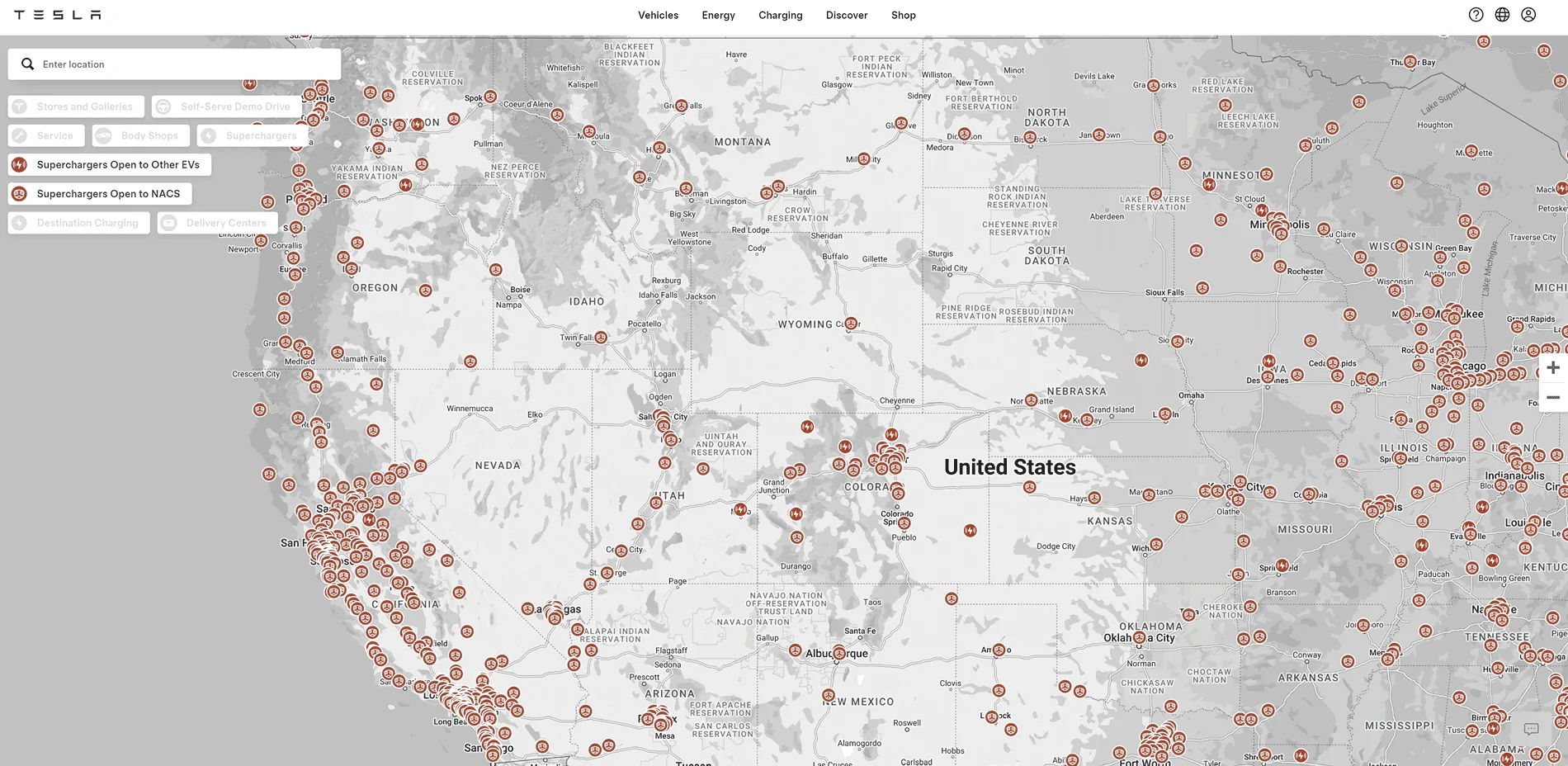Click the Rapid City label
The width and height of the screenshot is (1568, 766).
pyautogui.click(x=949, y=268)
